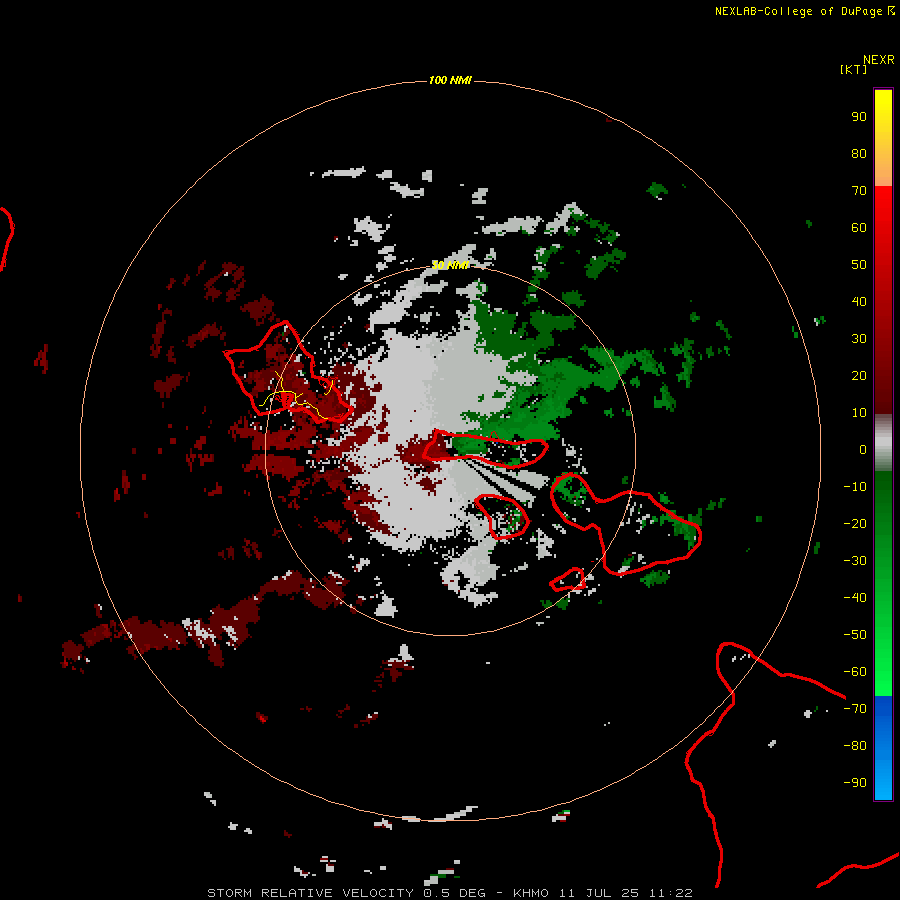Click the 50 value on the velocity scale
This screenshot has width=900, height=900.
(x=859, y=265)
